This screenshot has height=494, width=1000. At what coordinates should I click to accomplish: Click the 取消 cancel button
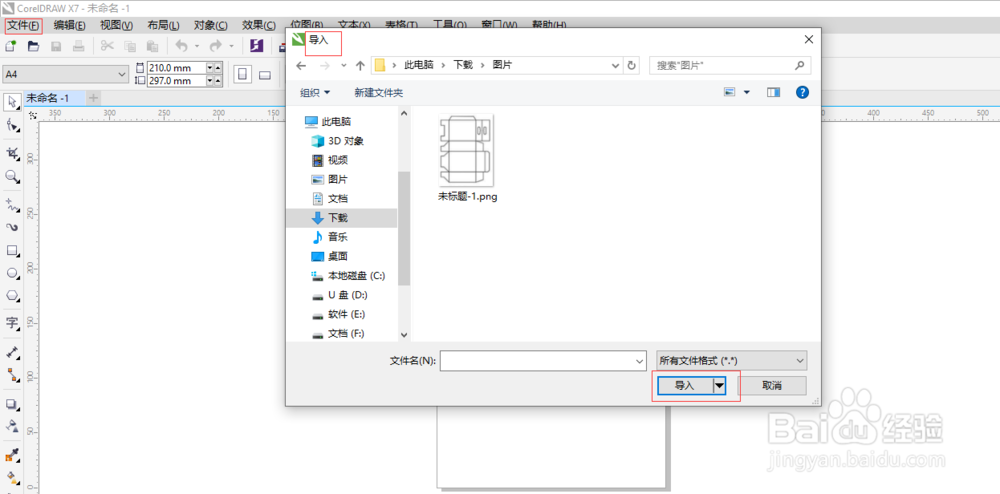pos(772,385)
